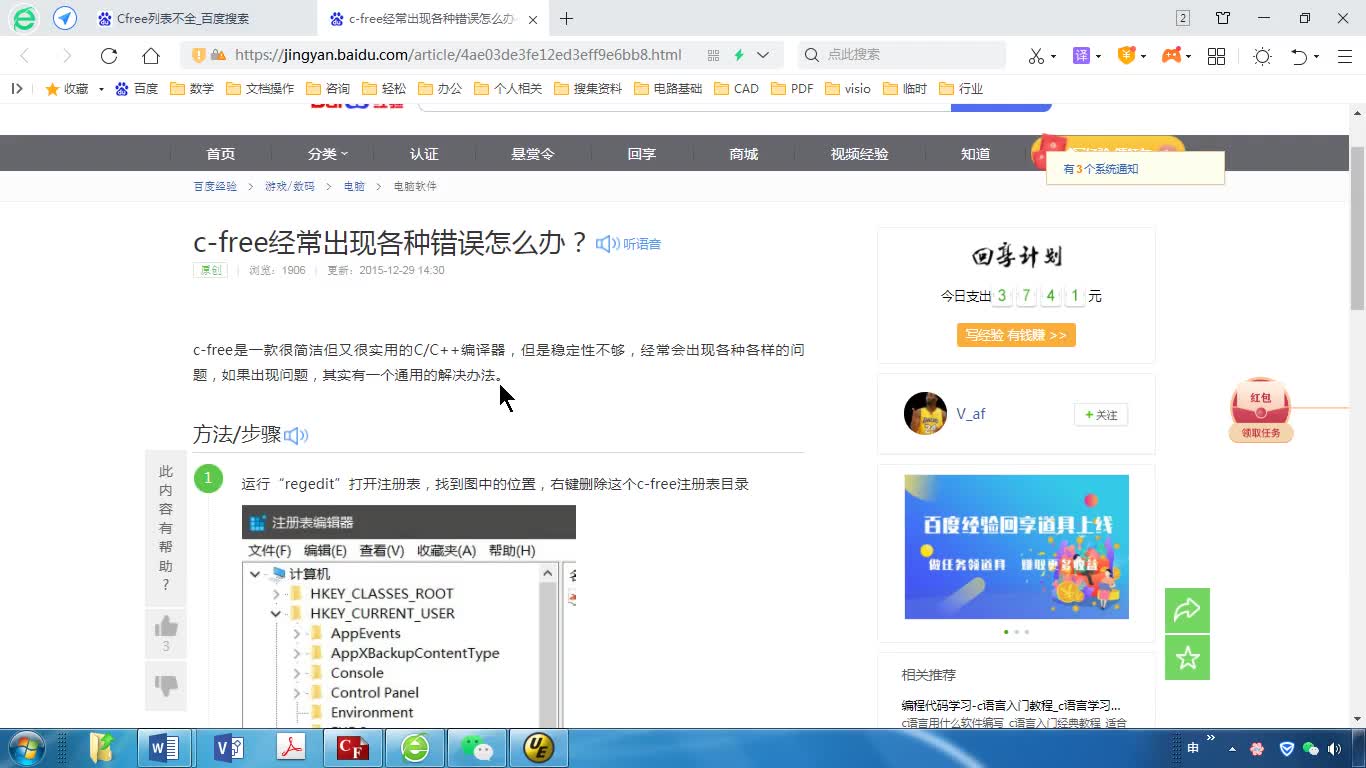Open the orange shield wallet icon

(1126, 56)
